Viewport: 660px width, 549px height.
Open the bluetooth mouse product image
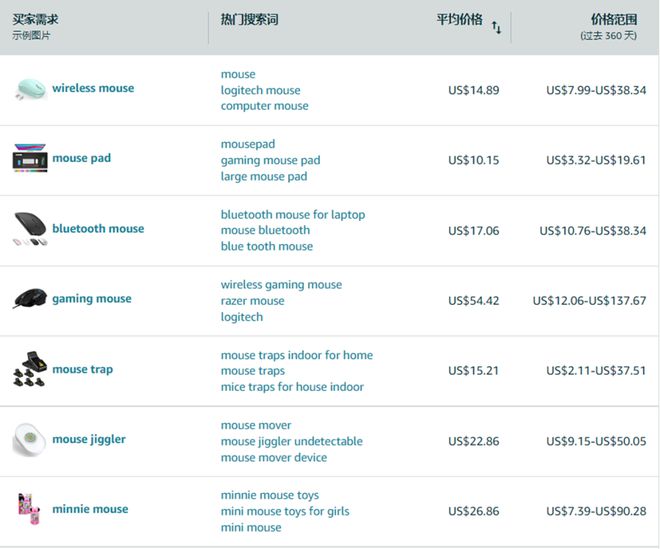(29, 229)
